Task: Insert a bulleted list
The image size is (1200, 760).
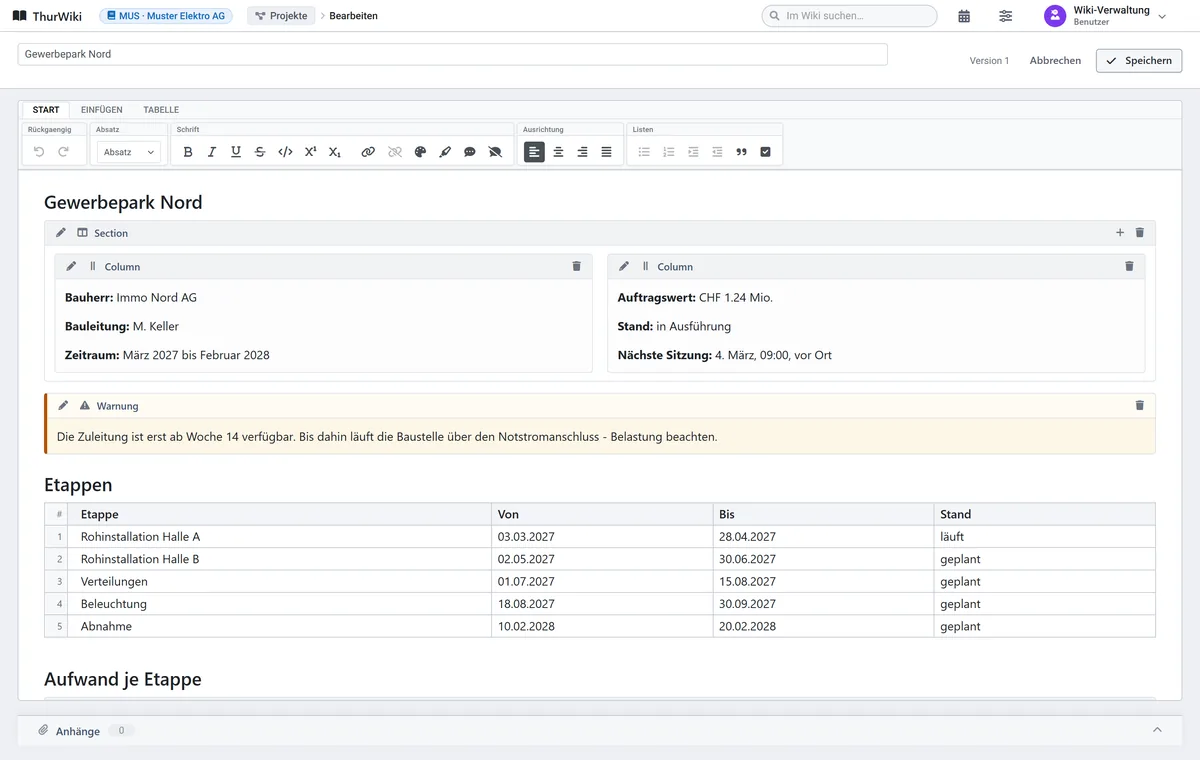Action: click(644, 152)
